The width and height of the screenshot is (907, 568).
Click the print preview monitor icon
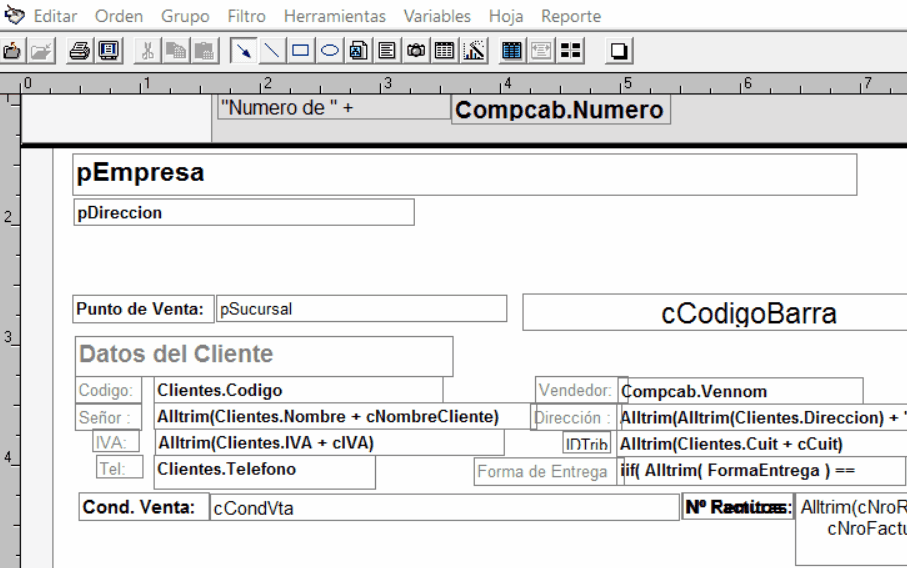pyautogui.click(x=109, y=51)
